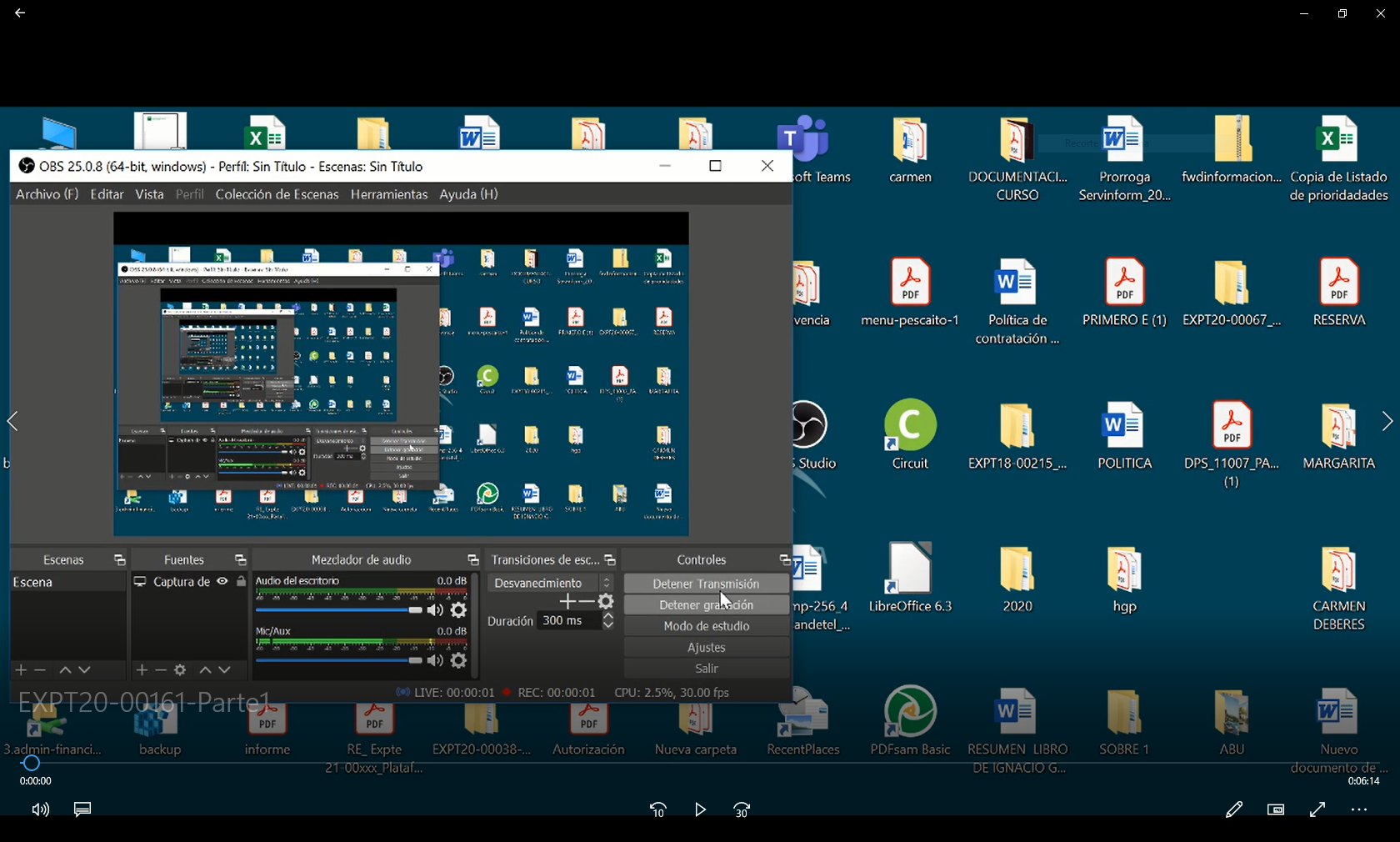
Task: Click the volume speaker icon in player
Action: (x=40, y=809)
